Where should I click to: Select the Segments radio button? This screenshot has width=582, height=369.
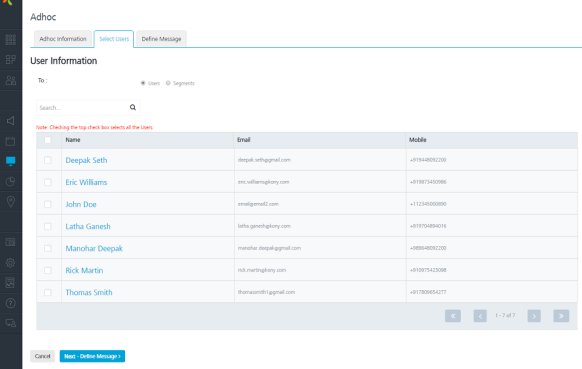tap(168, 83)
